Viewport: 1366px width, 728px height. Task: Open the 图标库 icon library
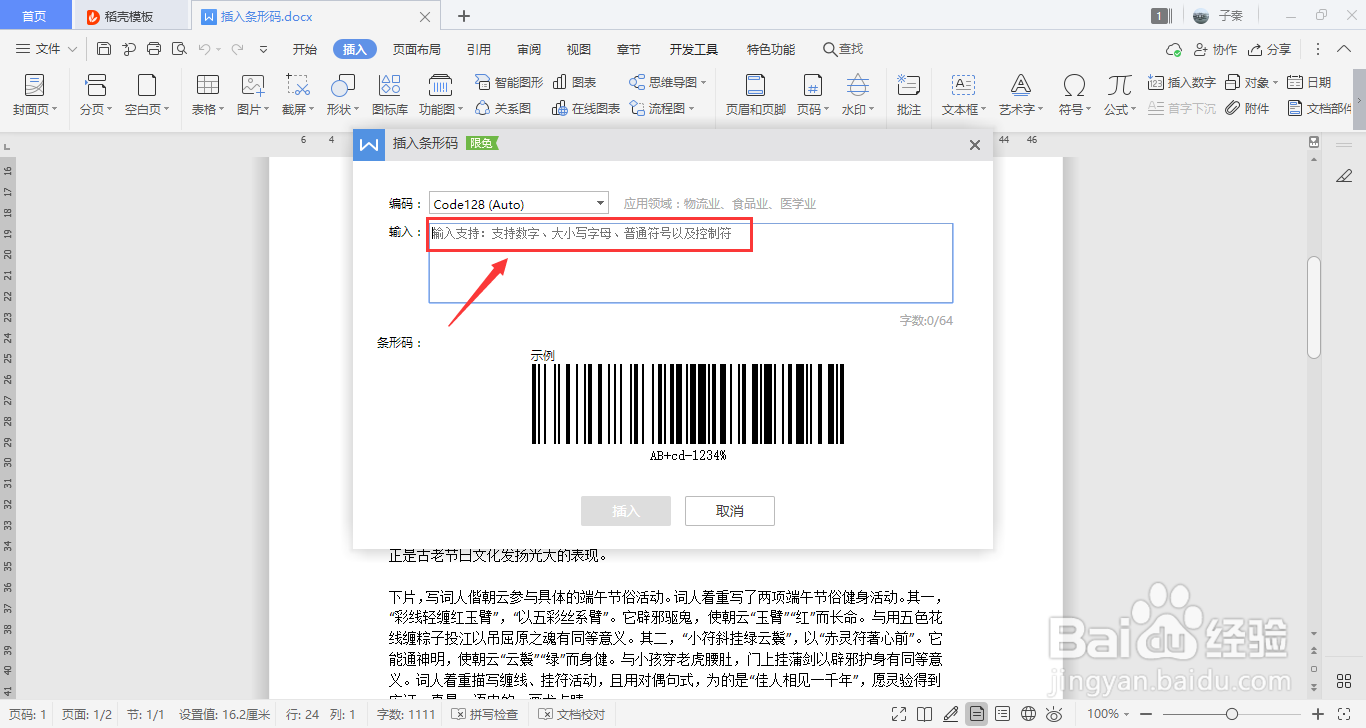390,95
